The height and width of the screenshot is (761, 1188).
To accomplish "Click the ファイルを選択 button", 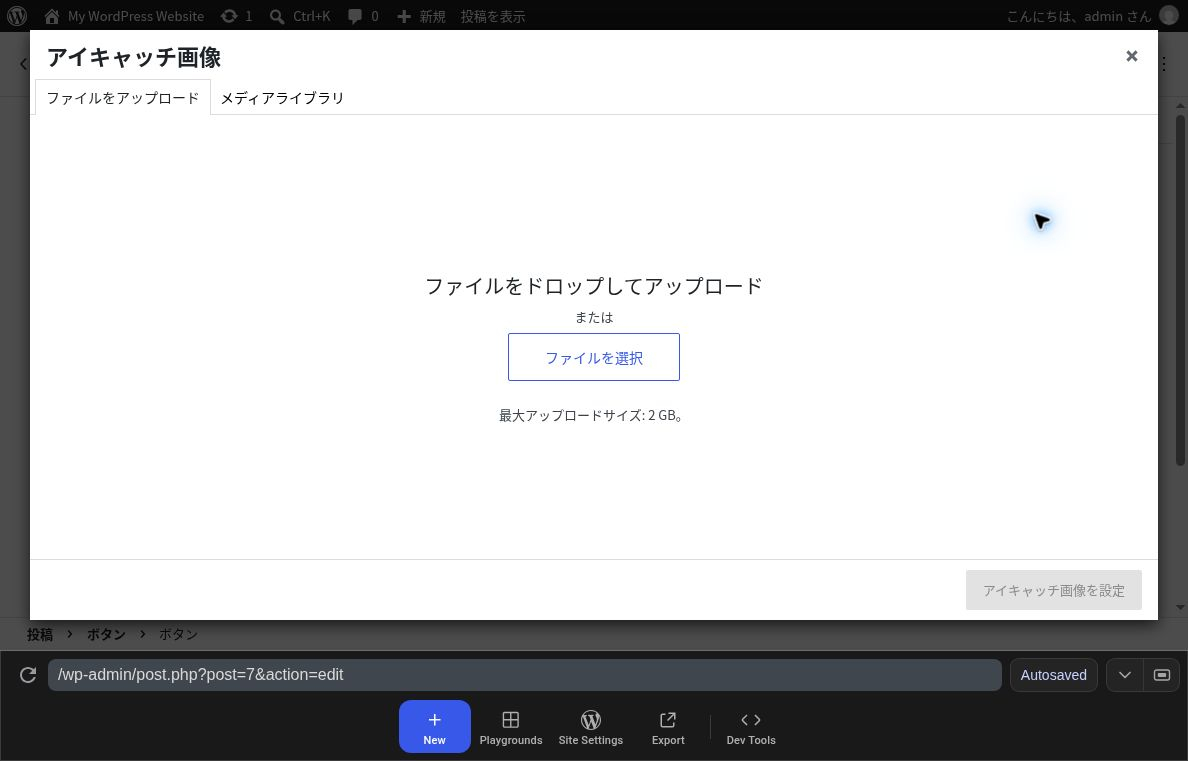I will [594, 357].
